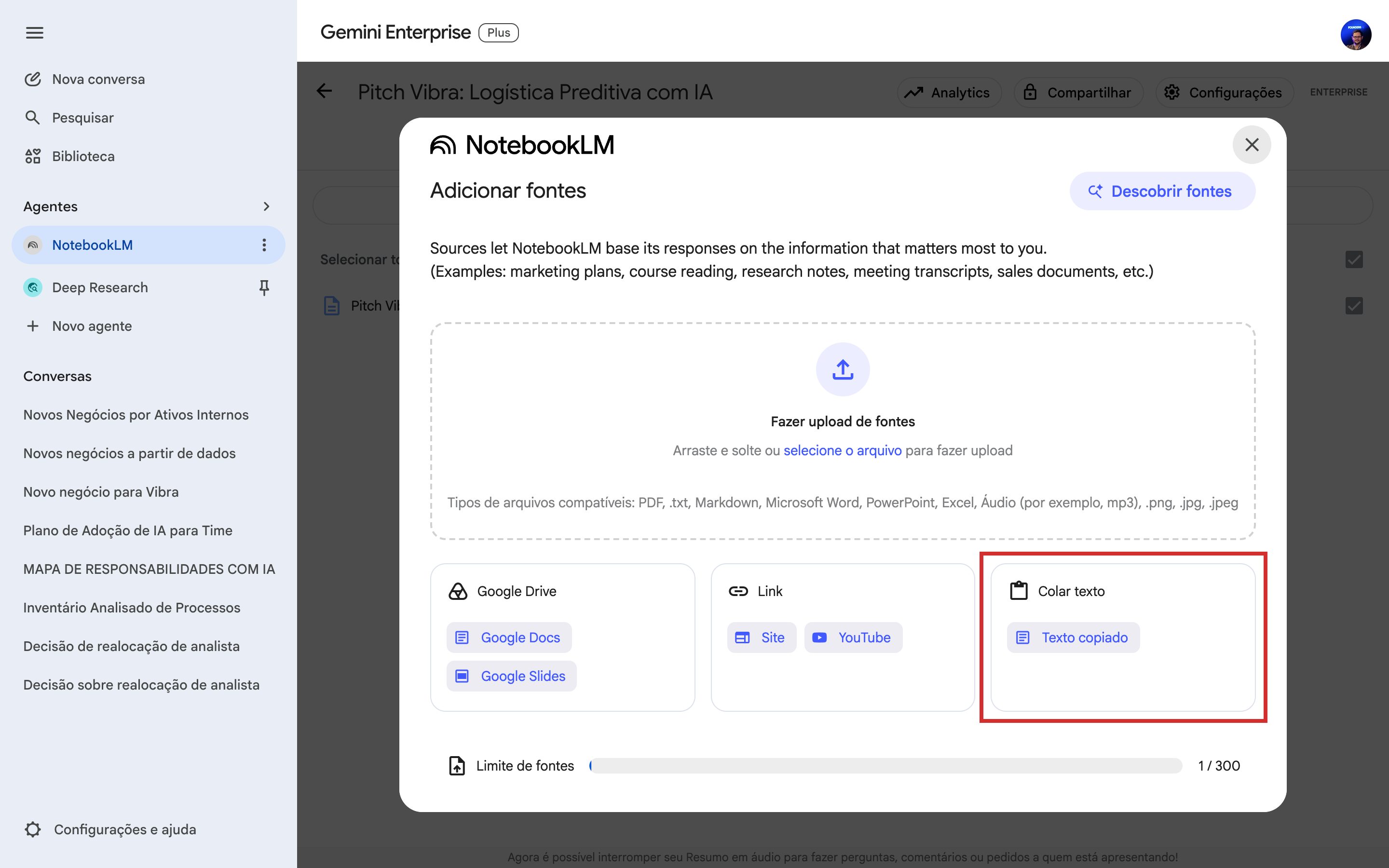Click the Google Drive header icon
The height and width of the screenshot is (868, 1389).
point(457,591)
